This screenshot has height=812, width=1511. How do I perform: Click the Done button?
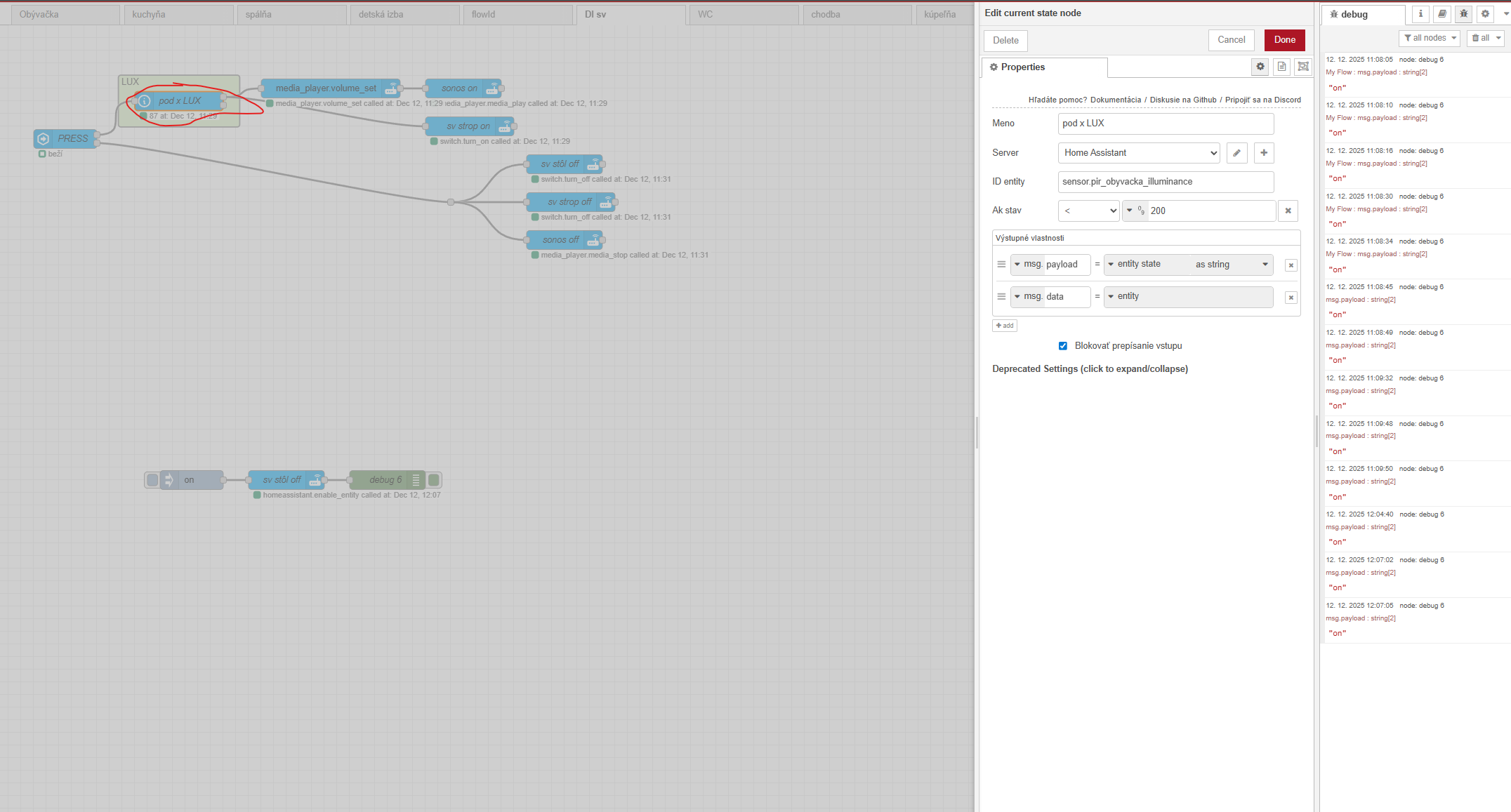click(x=1284, y=40)
